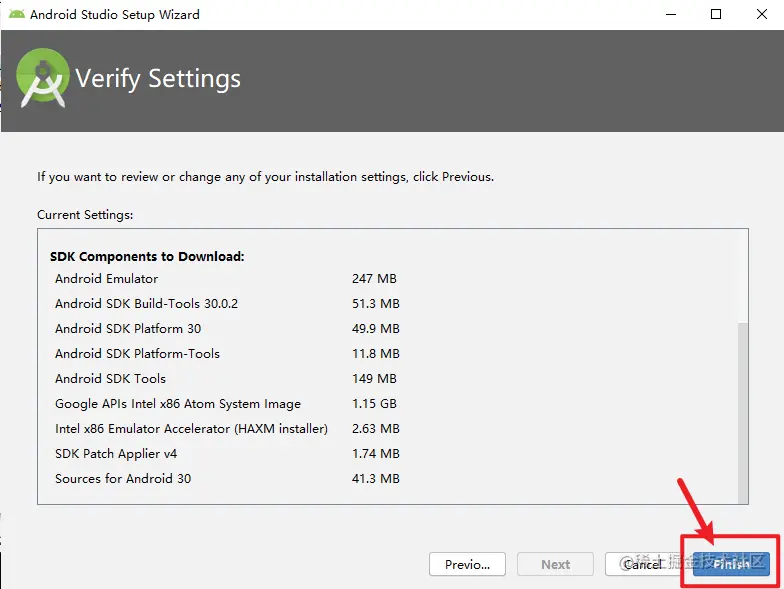Click the 1.74 MB size value
Screen dimensions: 784x589
pos(376,454)
